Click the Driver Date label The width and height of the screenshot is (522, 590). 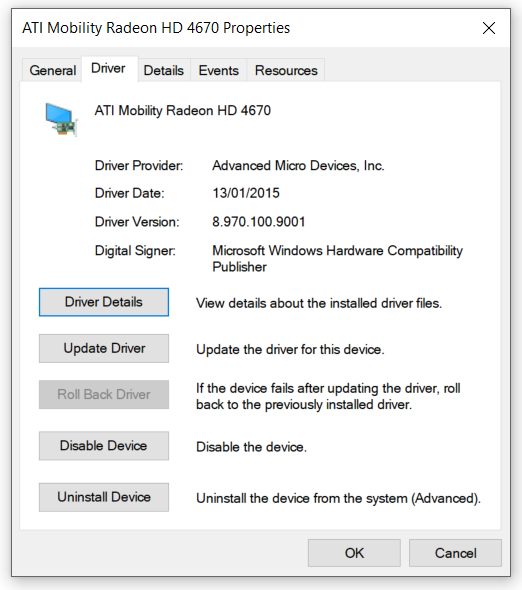coord(129,193)
